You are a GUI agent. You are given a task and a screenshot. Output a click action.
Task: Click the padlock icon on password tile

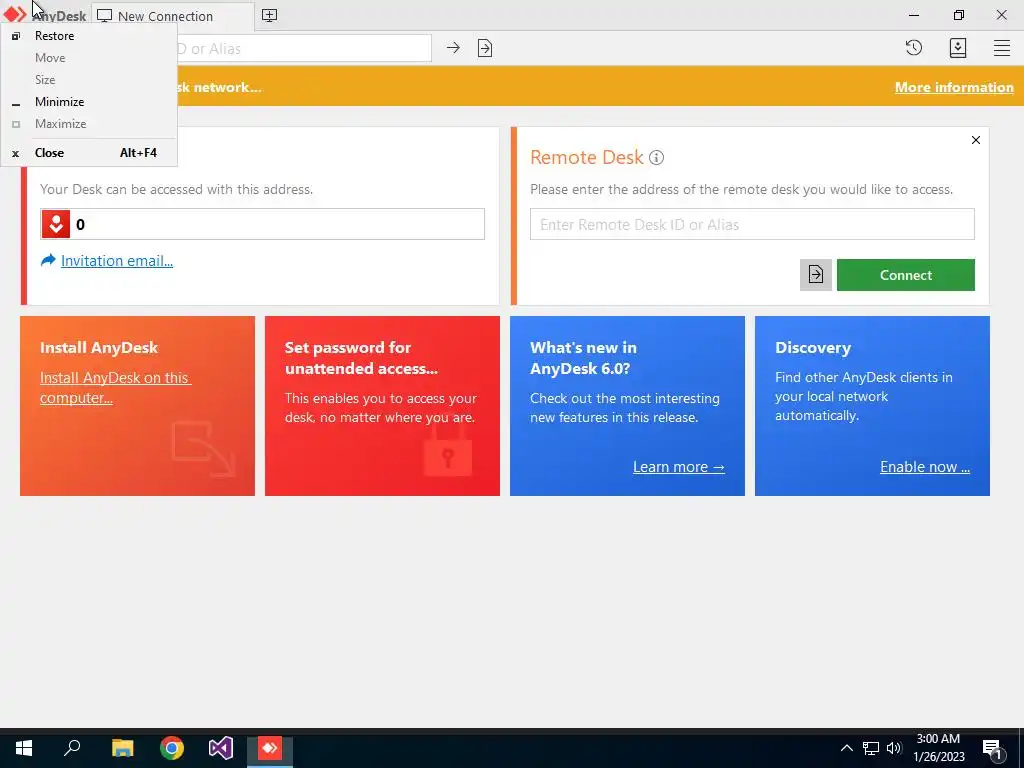(448, 451)
